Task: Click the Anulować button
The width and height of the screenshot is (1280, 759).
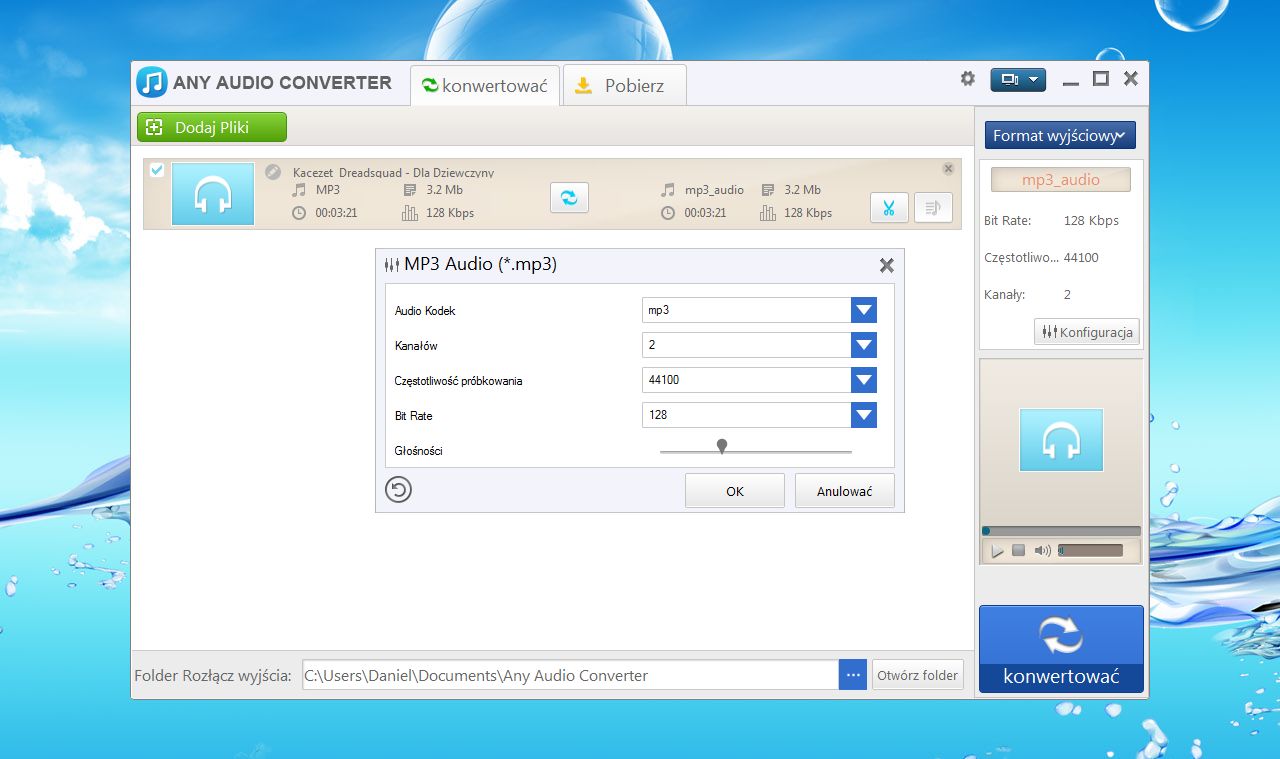Action: pyautogui.click(x=845, y=491)
